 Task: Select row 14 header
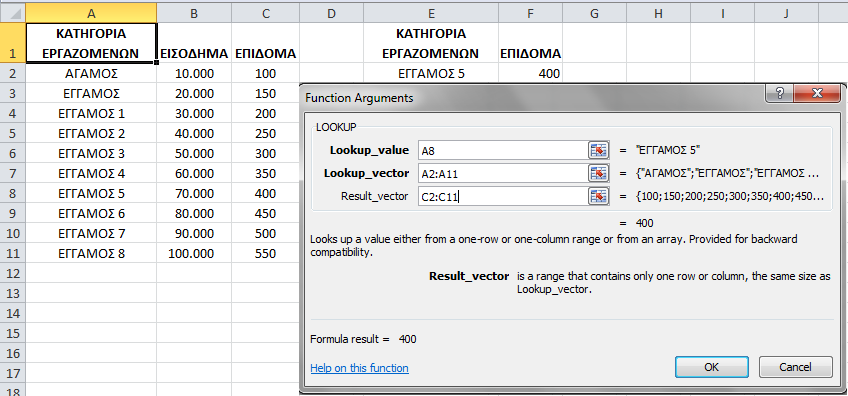(x=12, y=313)
